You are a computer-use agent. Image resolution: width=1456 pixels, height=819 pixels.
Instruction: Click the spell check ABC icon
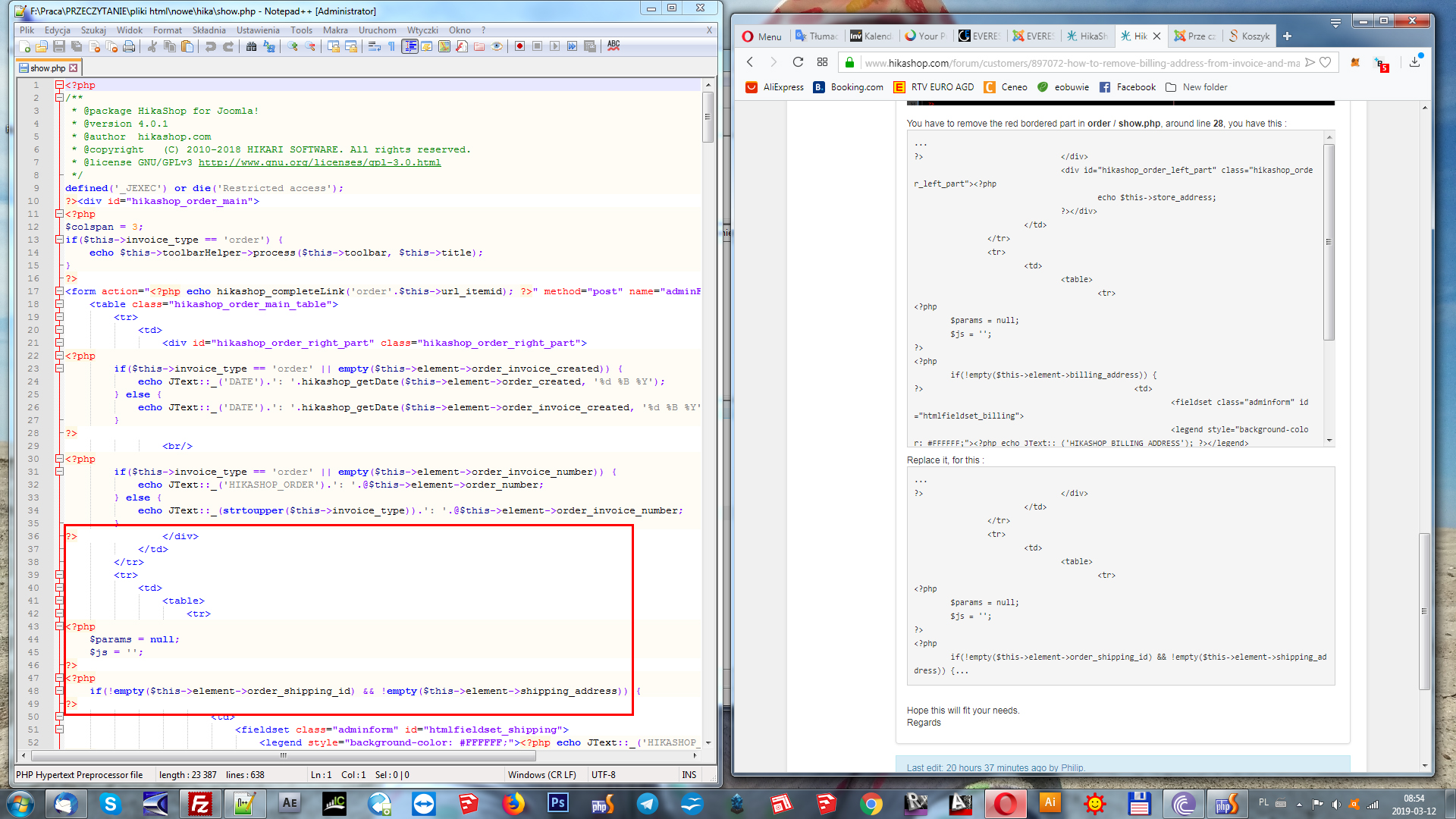point(613,45)
